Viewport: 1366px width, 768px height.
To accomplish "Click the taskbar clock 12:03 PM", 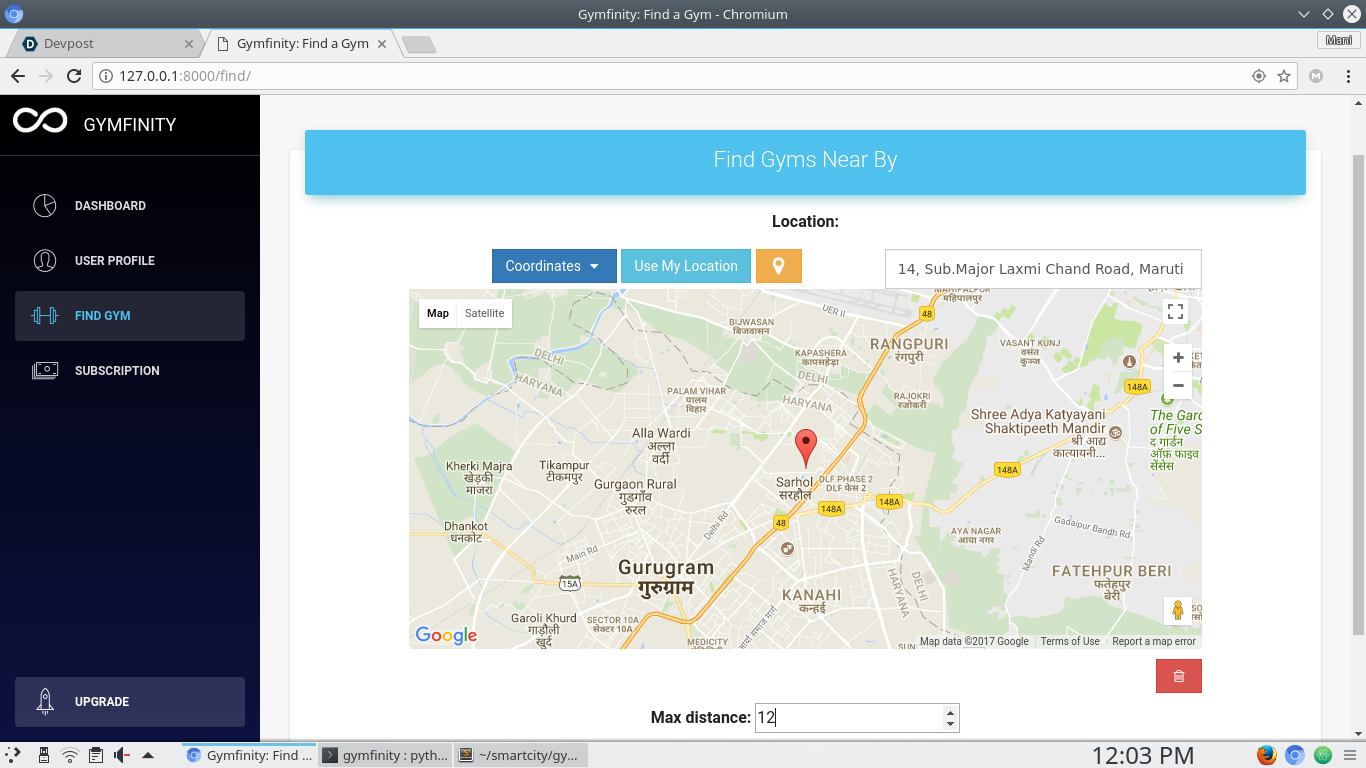I will 1142,755.
